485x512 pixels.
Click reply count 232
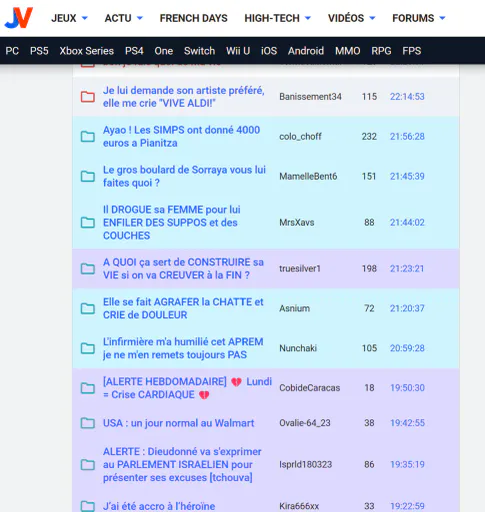369,136
